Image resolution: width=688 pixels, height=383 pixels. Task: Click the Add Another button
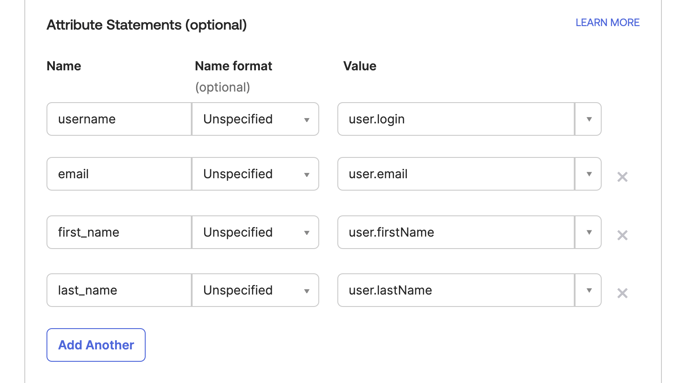point(96,345)
